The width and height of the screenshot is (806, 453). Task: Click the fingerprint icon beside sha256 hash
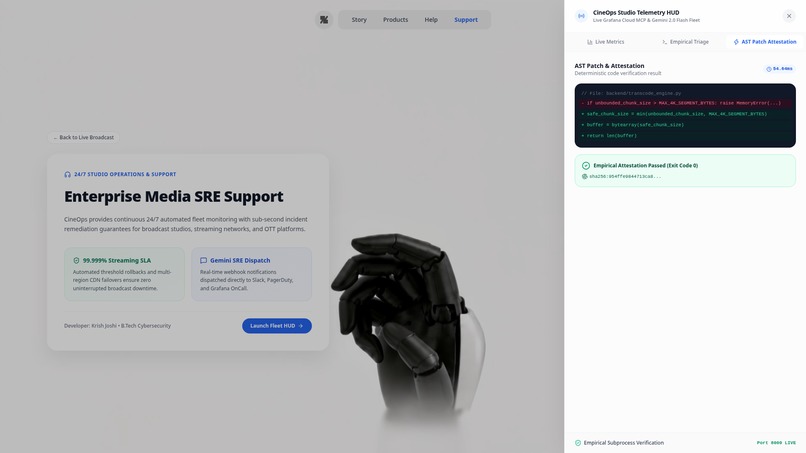[x=584, y=176]
